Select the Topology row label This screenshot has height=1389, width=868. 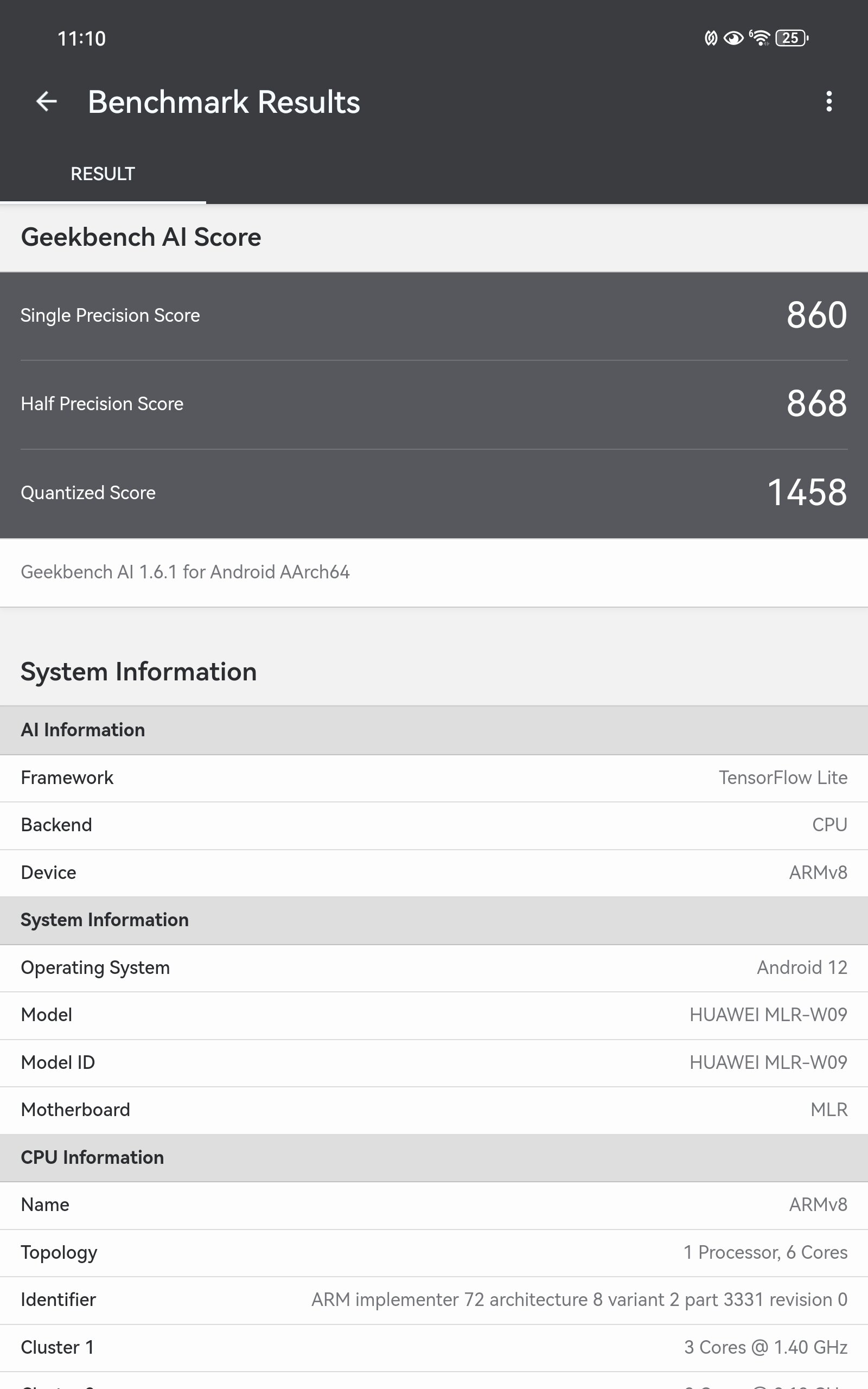[59, 1252]
